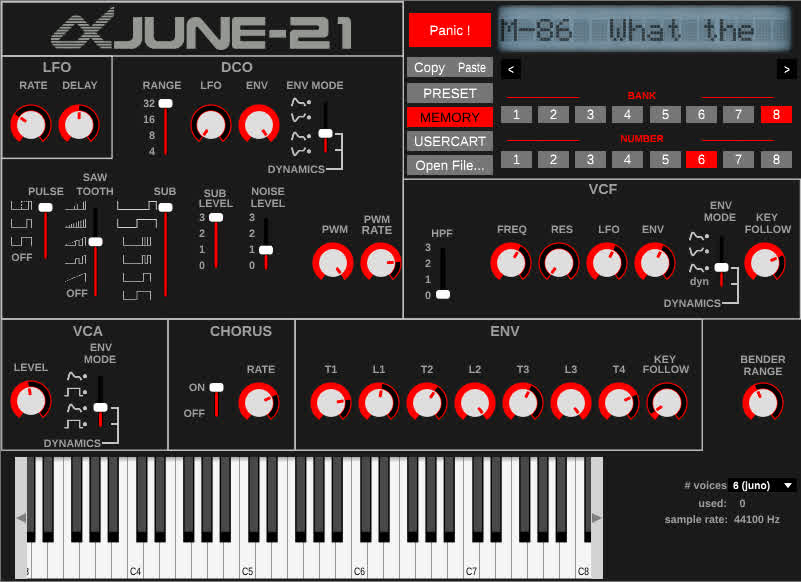Viewport: 801px width, 582px height.
Task: Go to previous patch with < arrow
Action: point(511,69)
